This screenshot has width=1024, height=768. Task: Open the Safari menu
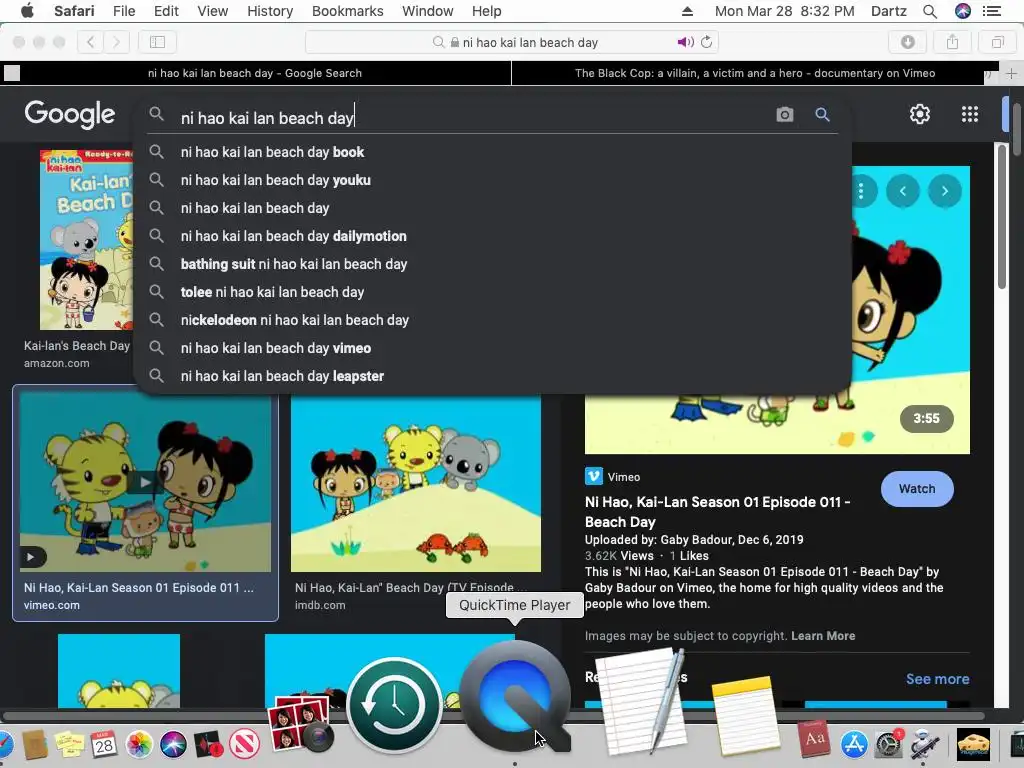pyautogui.click(x=74, y=11)
